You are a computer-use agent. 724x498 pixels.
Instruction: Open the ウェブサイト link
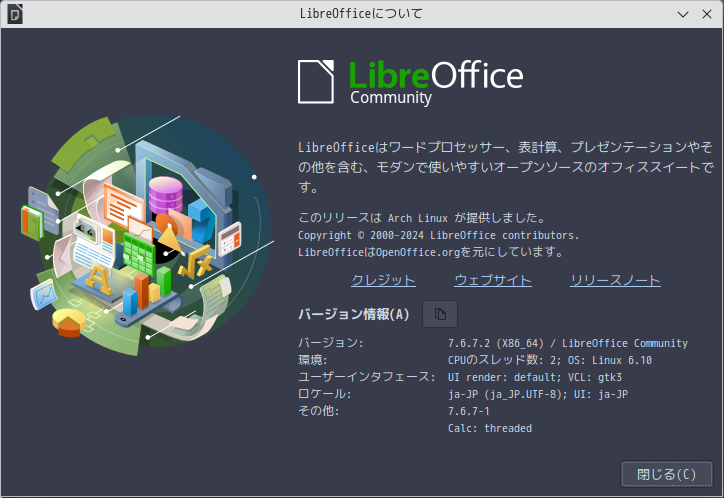point(493,280)
